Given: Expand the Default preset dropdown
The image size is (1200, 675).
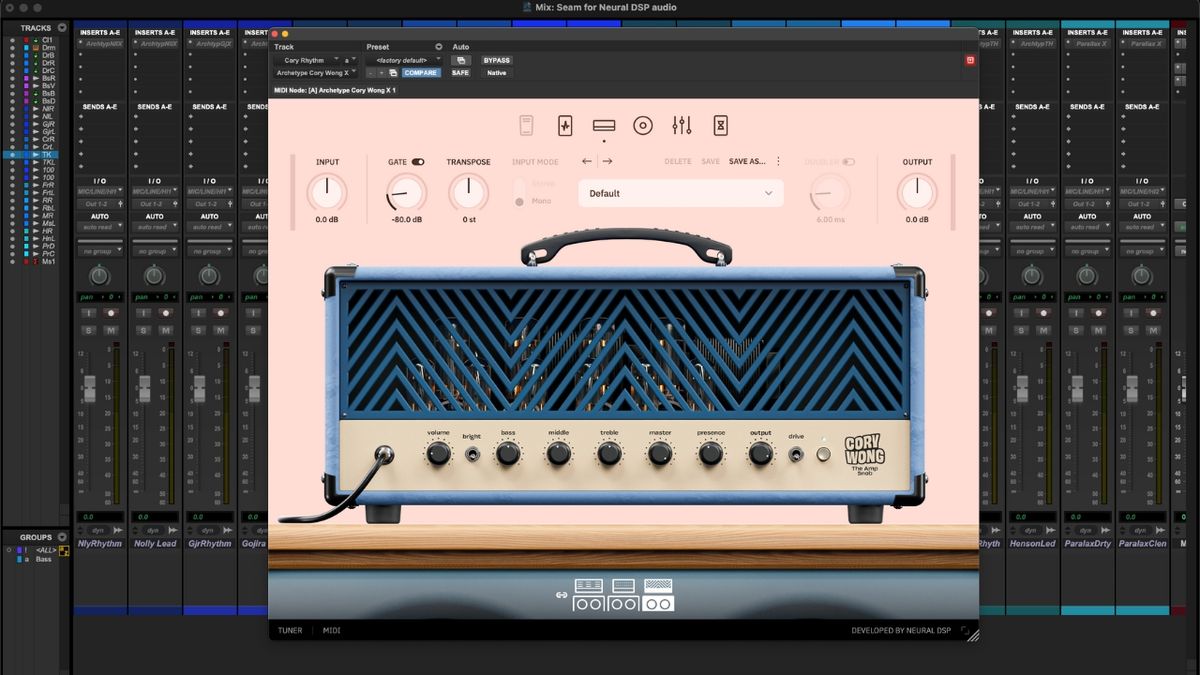Looking at the screenshot, I should click(x=681, y=193).
